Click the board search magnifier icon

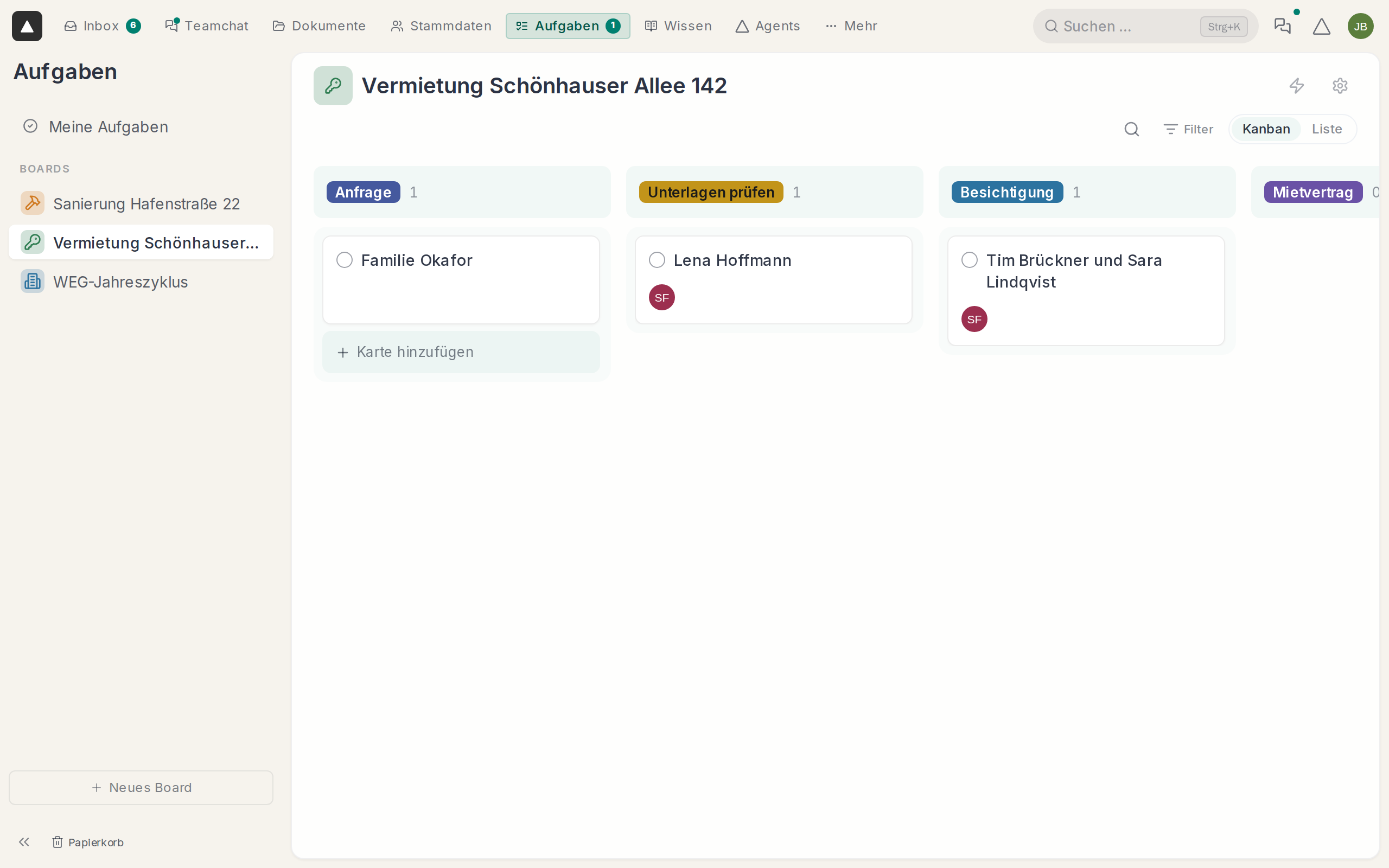[x=1131, y=129]
